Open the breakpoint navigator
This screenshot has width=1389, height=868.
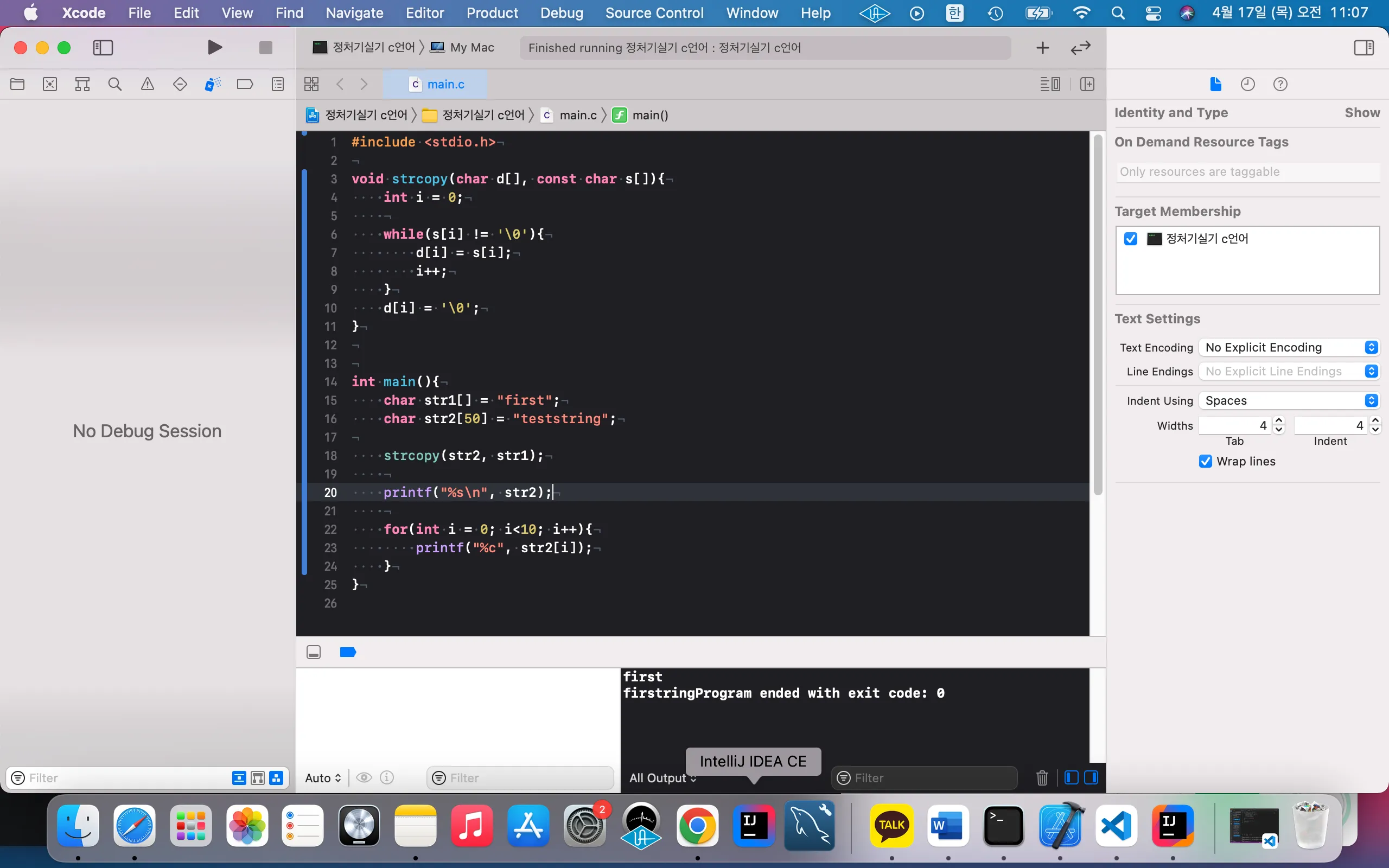[x=245, y=85]
